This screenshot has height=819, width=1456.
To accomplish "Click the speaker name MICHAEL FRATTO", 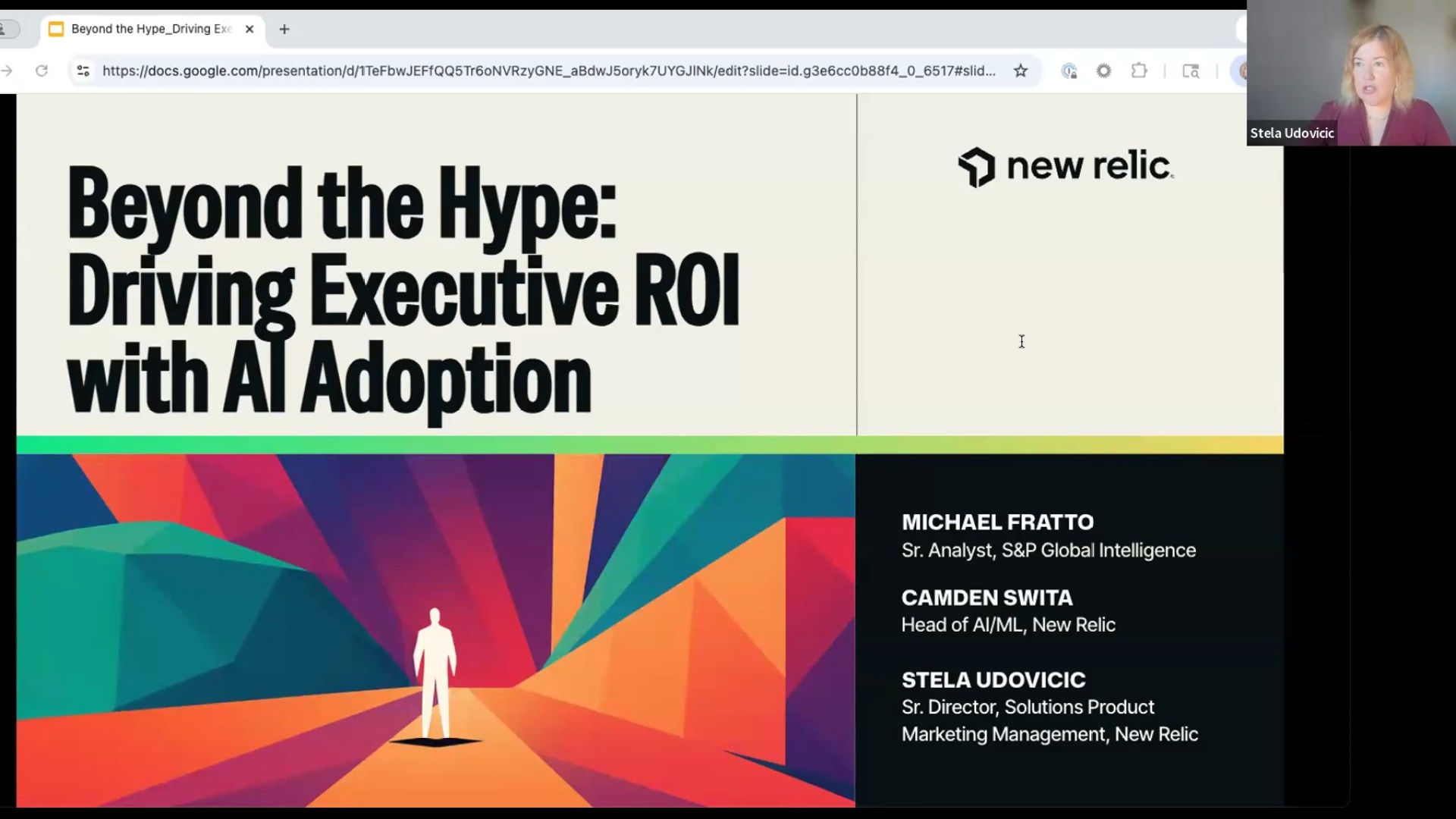I will pos(998,522).
